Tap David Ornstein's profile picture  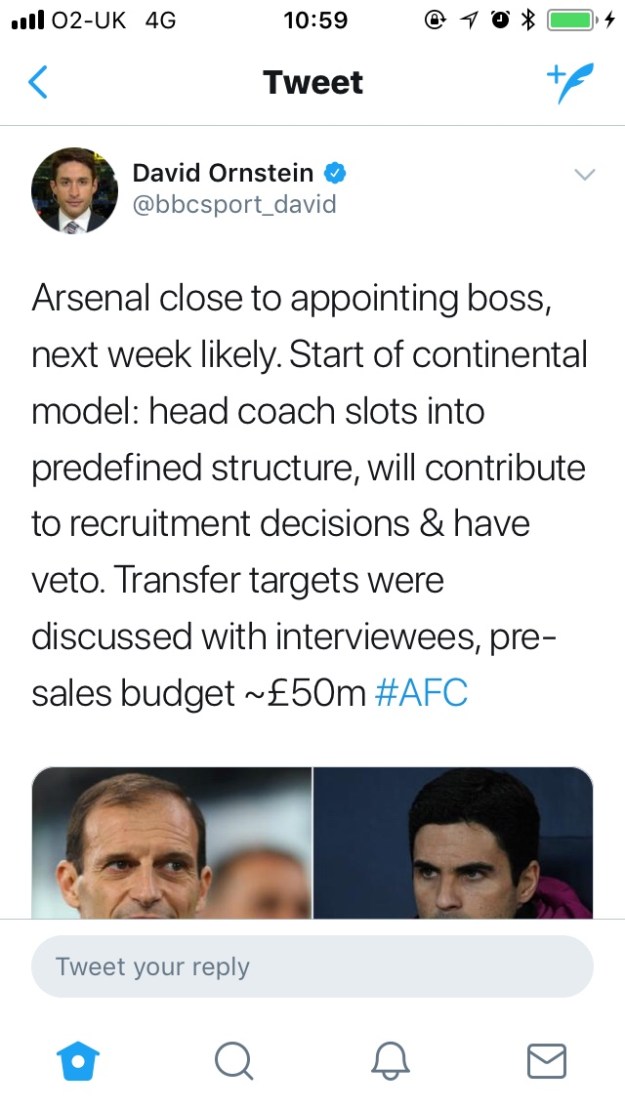(68, 190)
